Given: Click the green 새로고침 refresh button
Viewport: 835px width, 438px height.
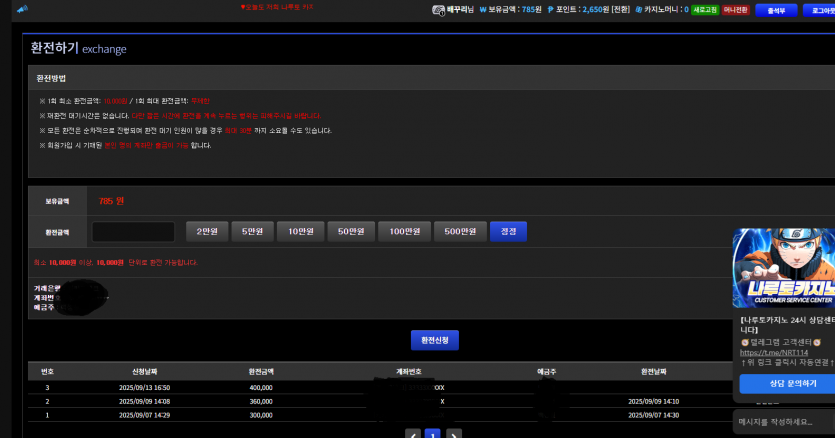Looking at the screenshot, I should click(x=705, y=10).
